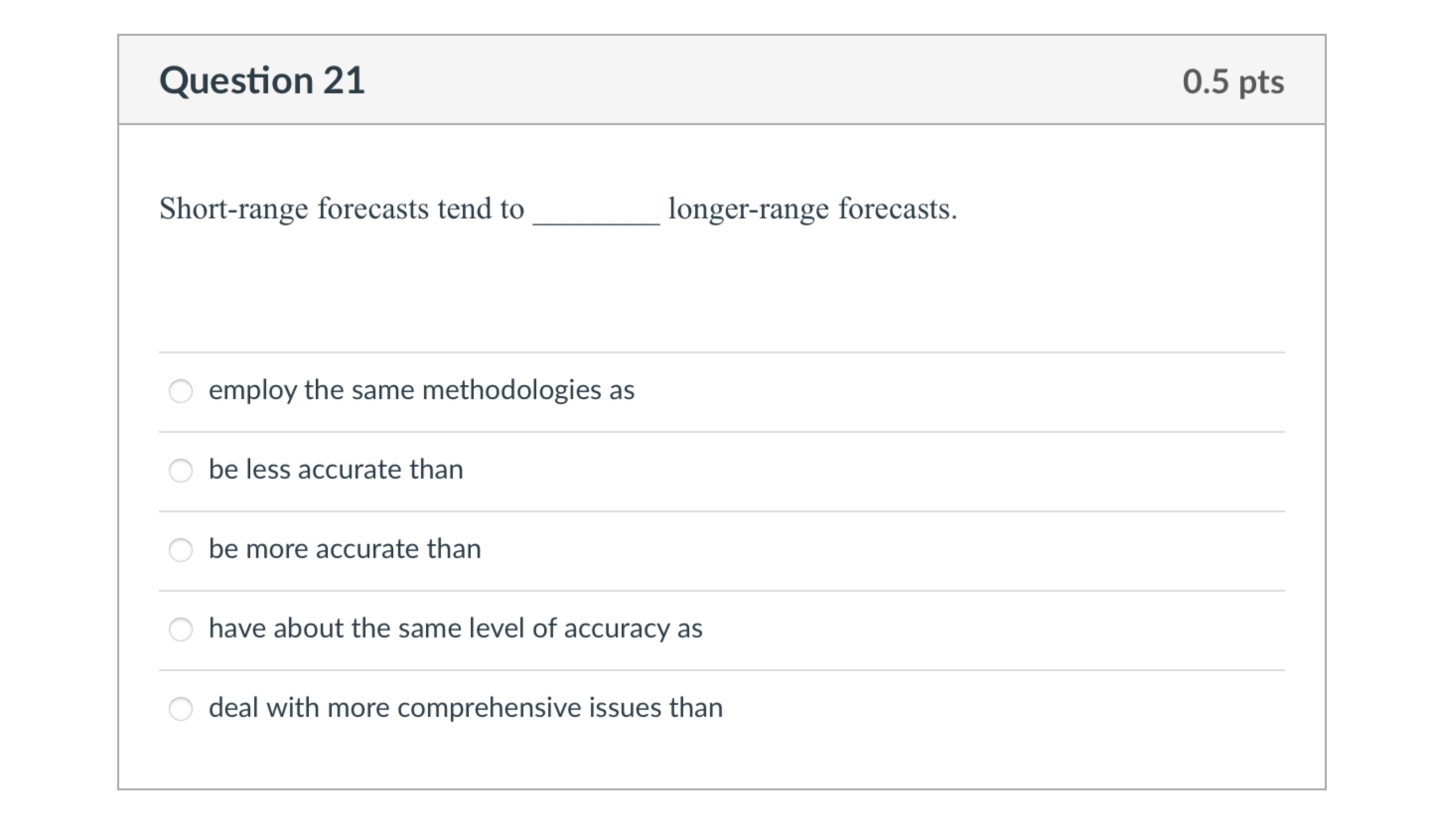
Task: Select the radio button for "be more accurate than"
Action: [182, 550]
